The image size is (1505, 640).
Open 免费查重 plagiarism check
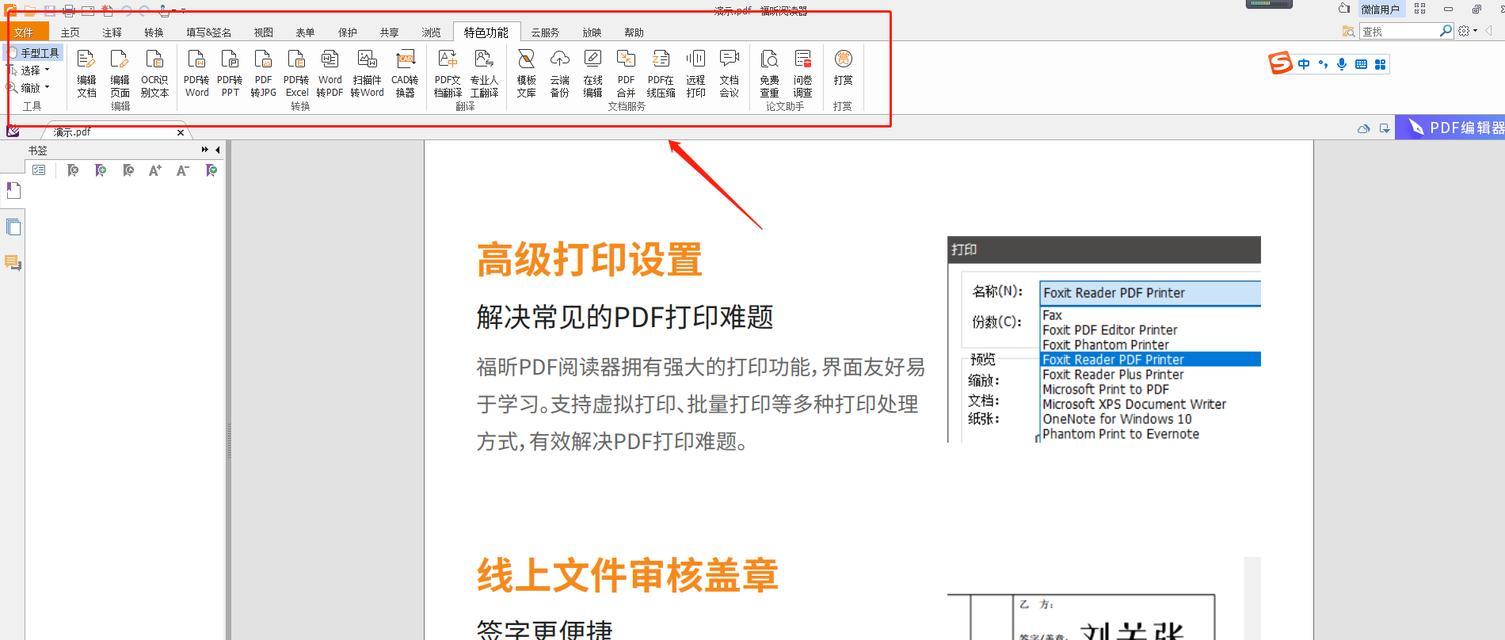pyautogui.click(x=769, y=74)
